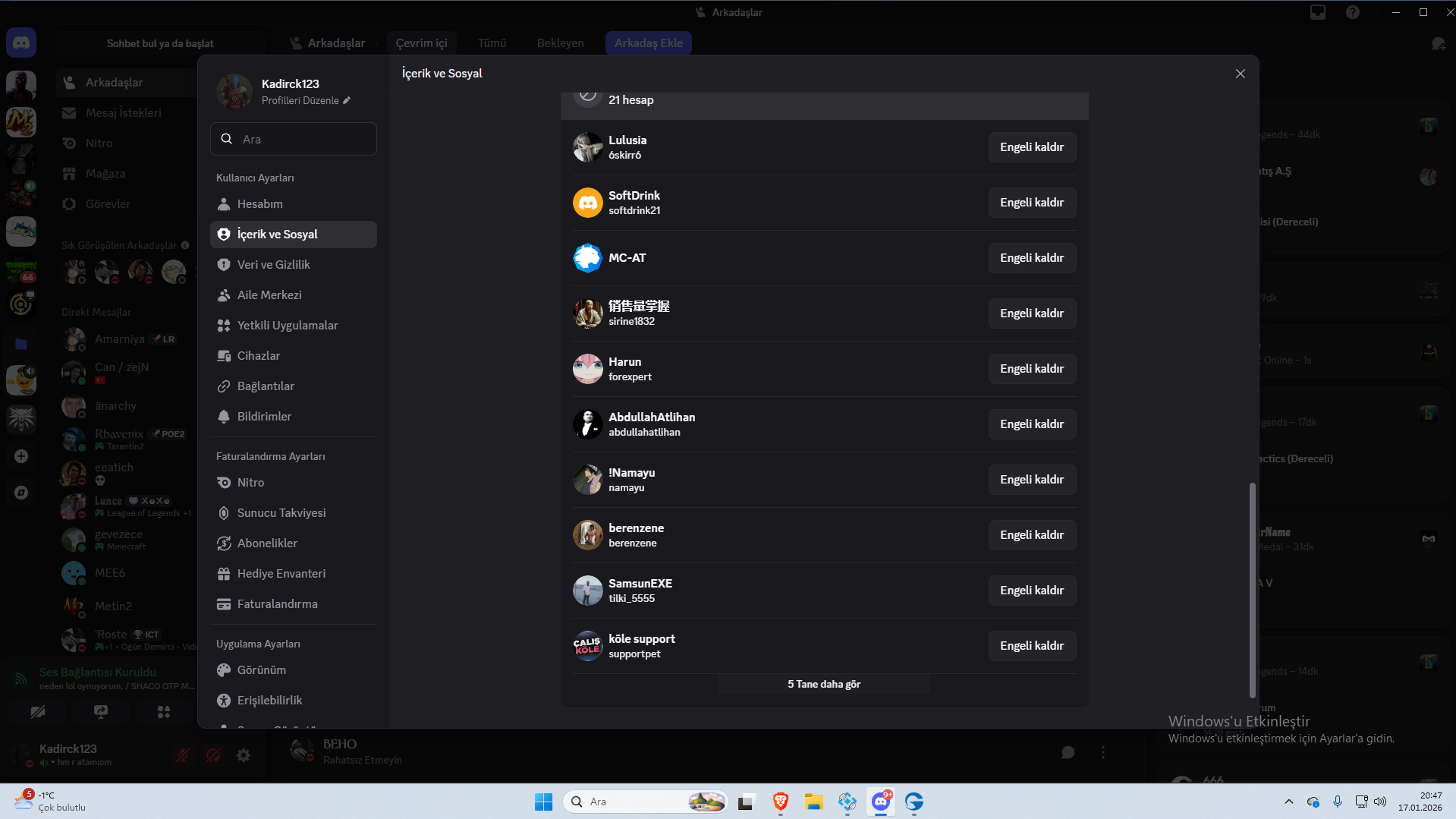Viewport: 1456px width, 819px height.
Task: Open Nitro billing settings in sidebar
Action: click(293, 483)
